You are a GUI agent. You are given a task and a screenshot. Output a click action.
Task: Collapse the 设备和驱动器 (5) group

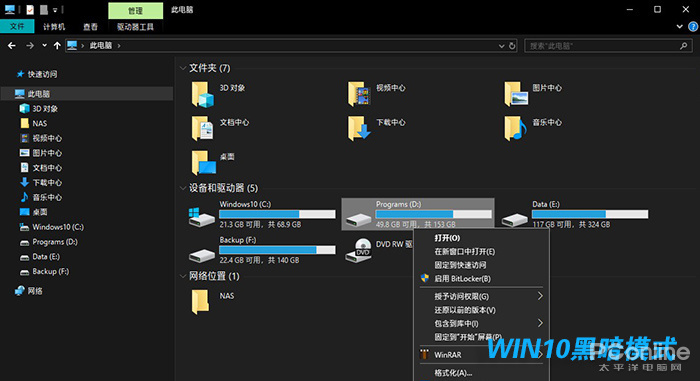(x=183, y=188)
